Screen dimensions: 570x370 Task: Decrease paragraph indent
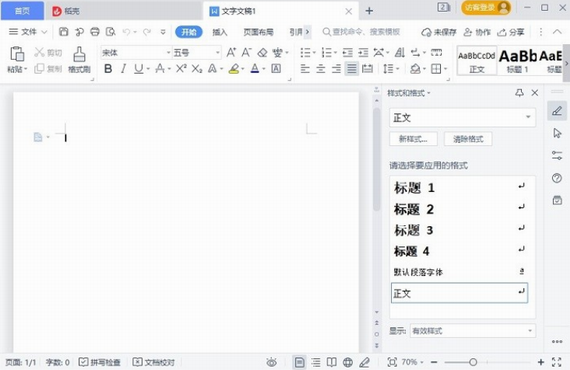(348, 53)
